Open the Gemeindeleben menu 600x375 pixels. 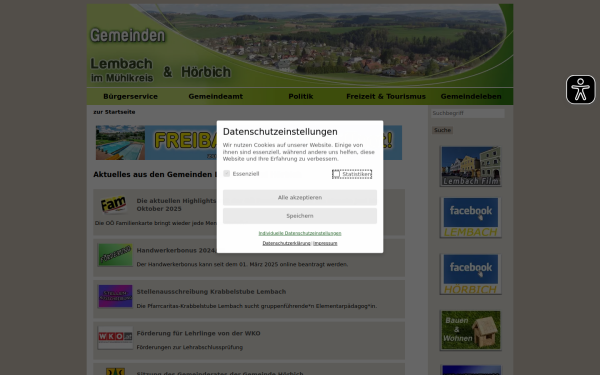pyautogui.click(x=471, y=96)
